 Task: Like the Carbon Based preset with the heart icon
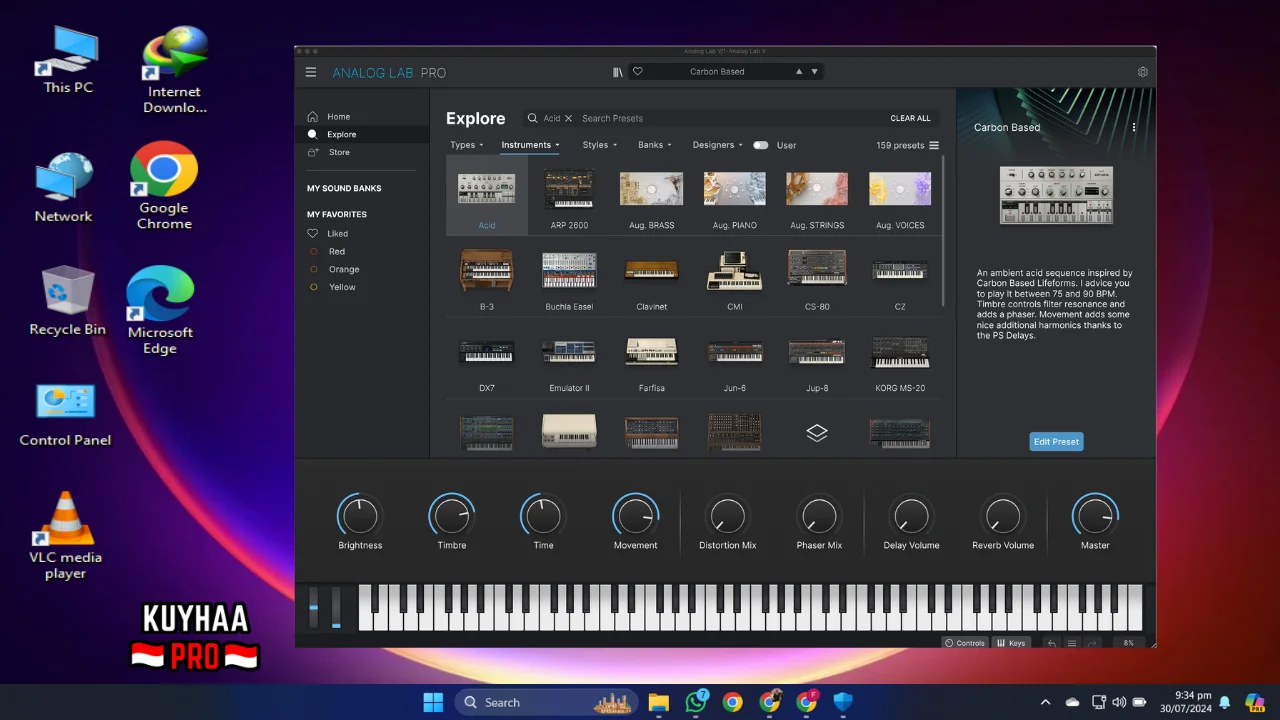click(638, 72)
